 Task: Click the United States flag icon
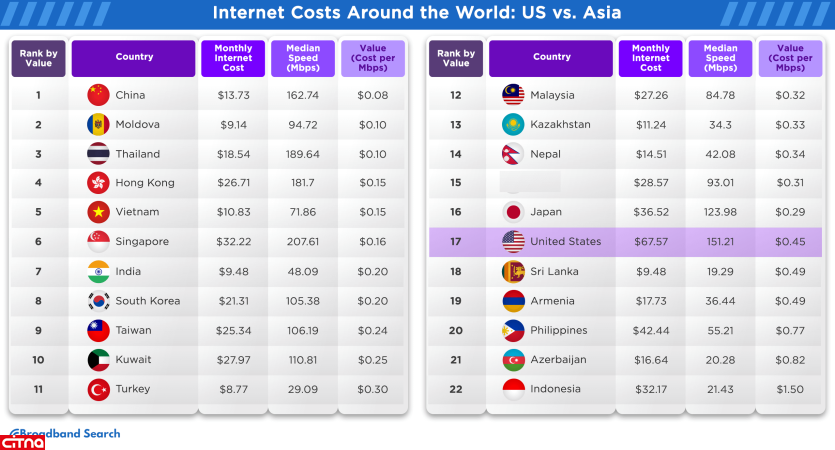[513, 242]
